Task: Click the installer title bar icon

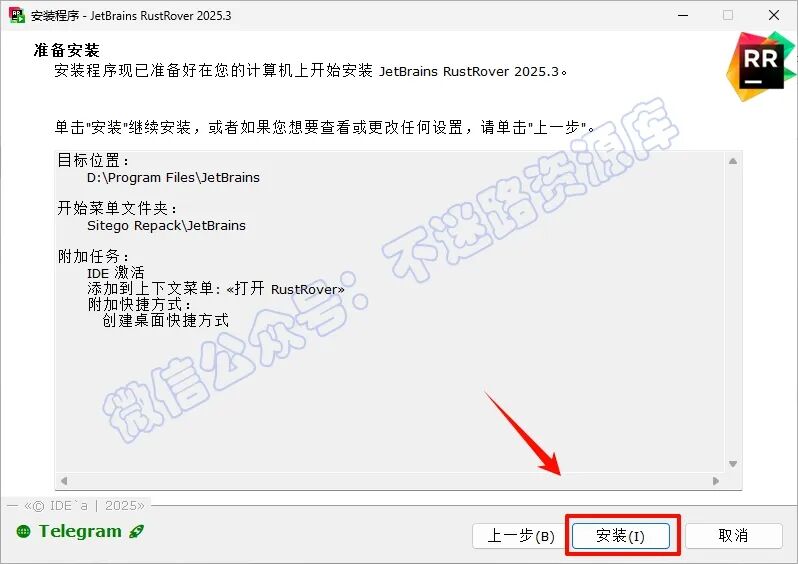Action: [x=17, y=15]
